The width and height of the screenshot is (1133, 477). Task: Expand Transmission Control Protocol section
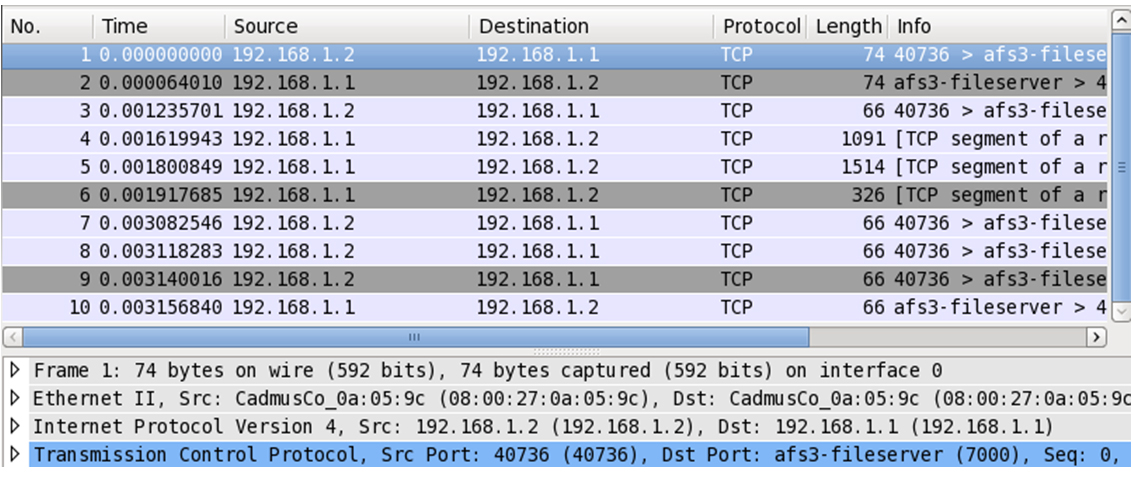coord(14,455)
